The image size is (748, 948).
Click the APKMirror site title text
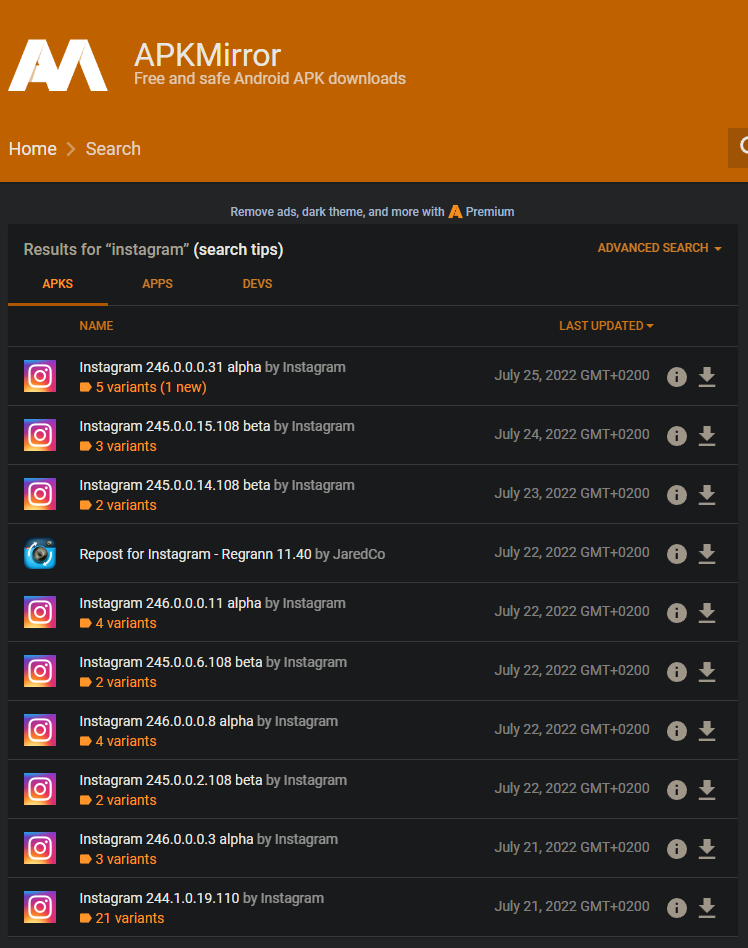[x=207, y=55]
